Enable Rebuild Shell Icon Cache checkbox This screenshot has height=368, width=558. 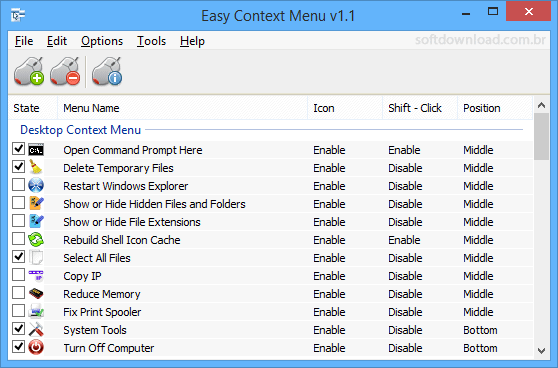19,238
